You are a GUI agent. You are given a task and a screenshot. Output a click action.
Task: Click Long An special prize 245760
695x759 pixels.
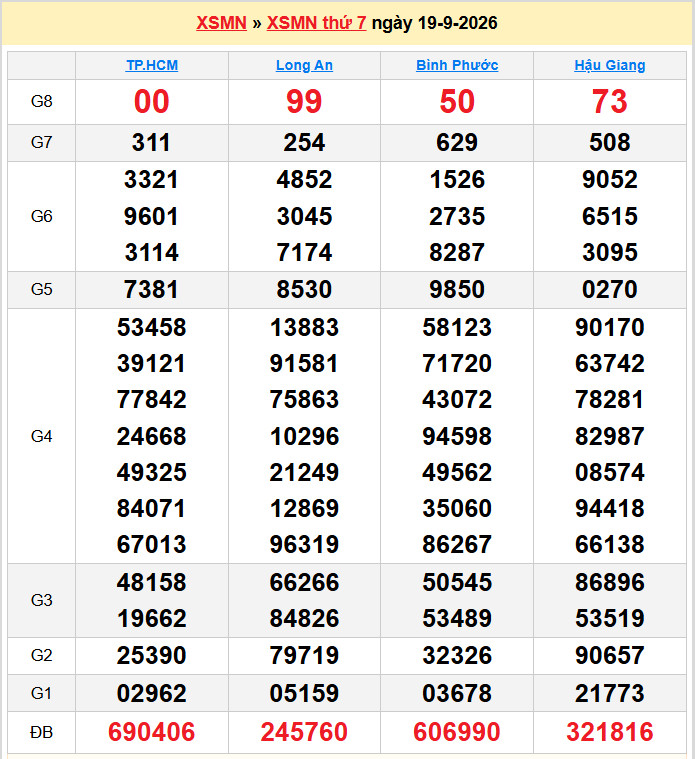[x=304, y=731]
